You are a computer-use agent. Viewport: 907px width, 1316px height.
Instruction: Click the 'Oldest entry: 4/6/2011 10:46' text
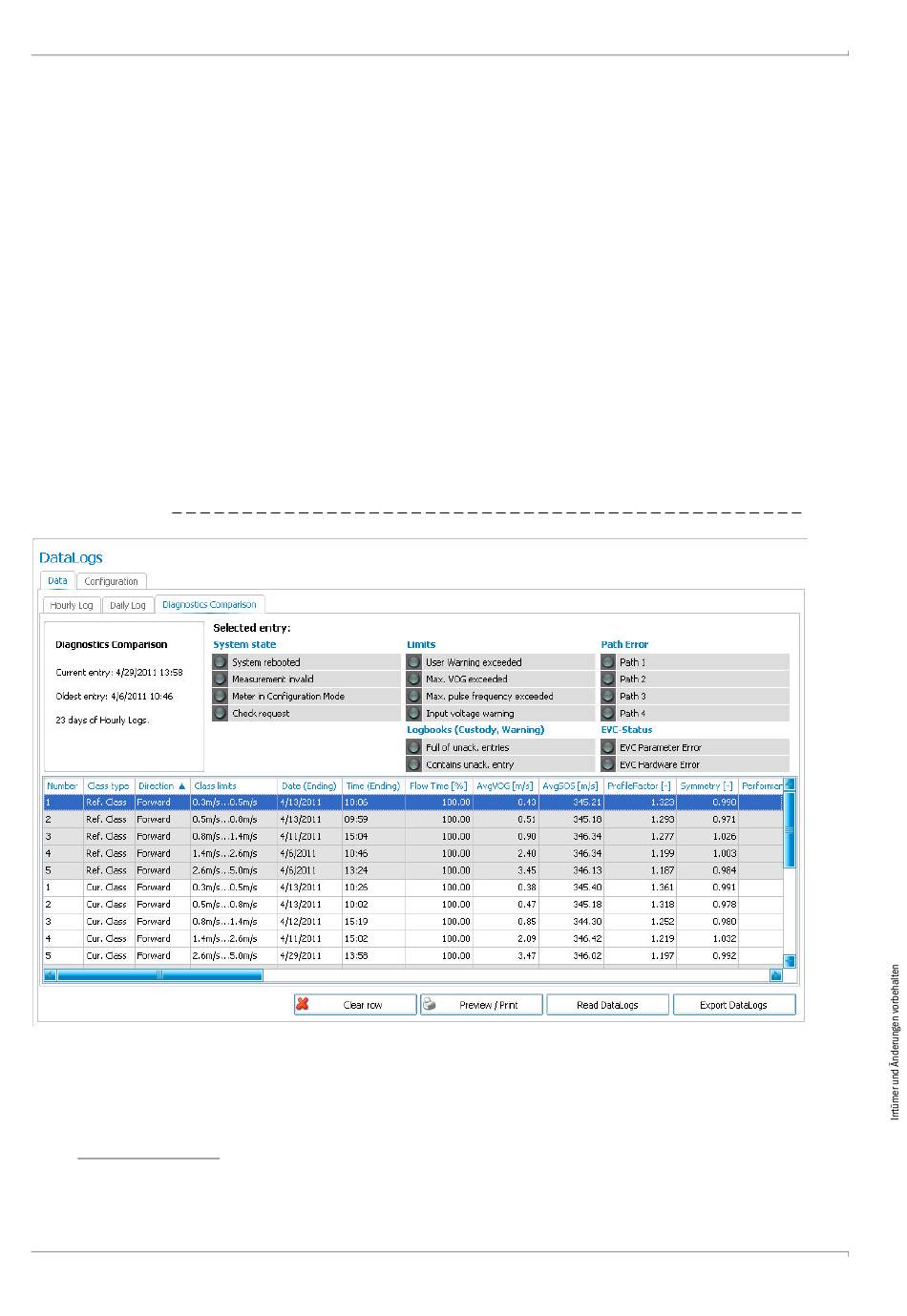click(115, 697)
